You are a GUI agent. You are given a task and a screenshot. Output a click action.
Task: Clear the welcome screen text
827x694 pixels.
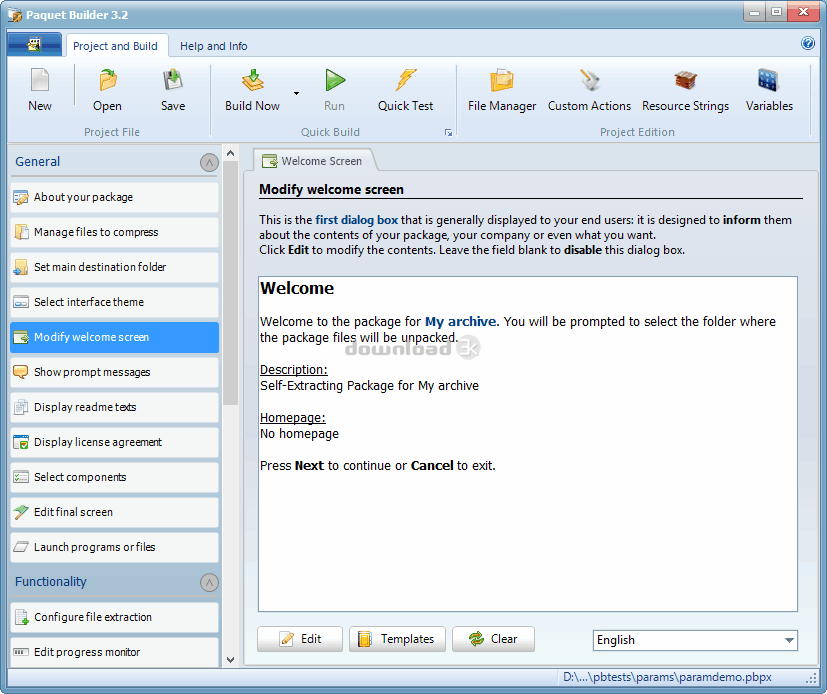point(493,639)
